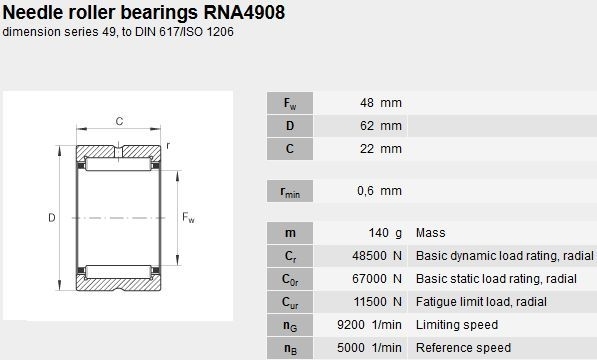This screenshot has width=597, height=360.
Task: Click the nB reference speed label cell
Action: pos(290,348)
